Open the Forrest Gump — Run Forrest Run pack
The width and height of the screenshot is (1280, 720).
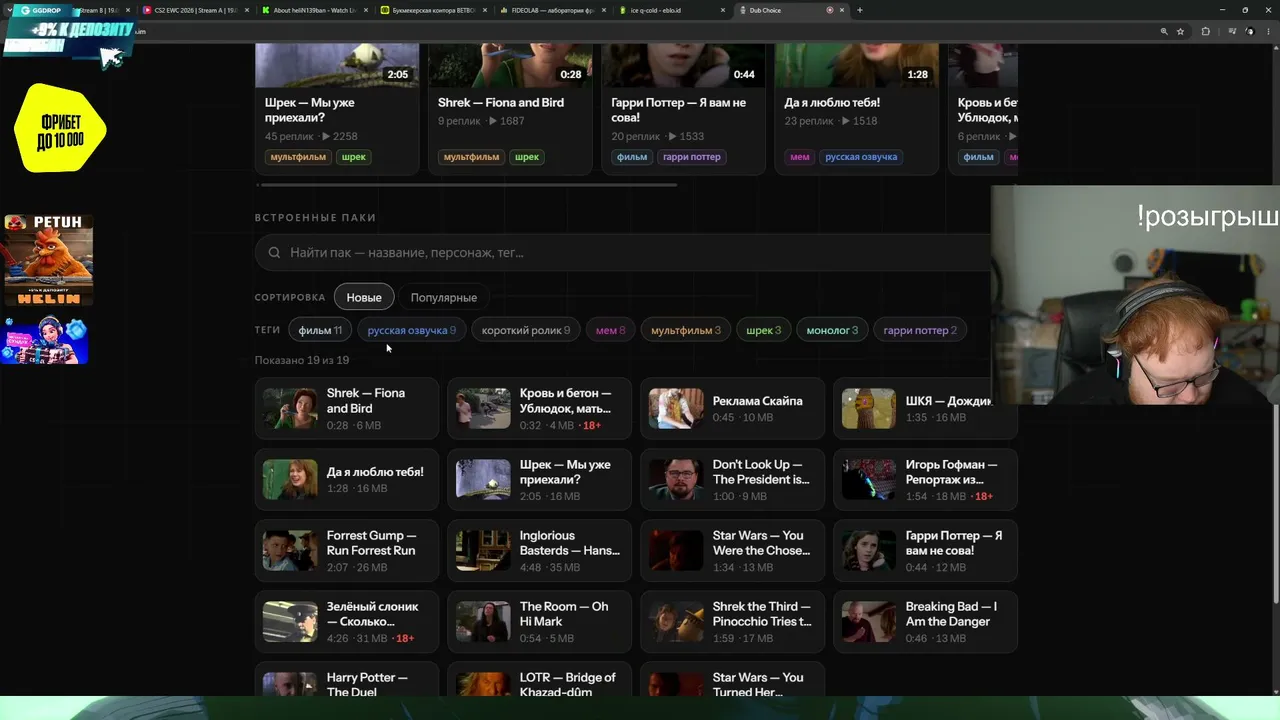tap(346, 550)
